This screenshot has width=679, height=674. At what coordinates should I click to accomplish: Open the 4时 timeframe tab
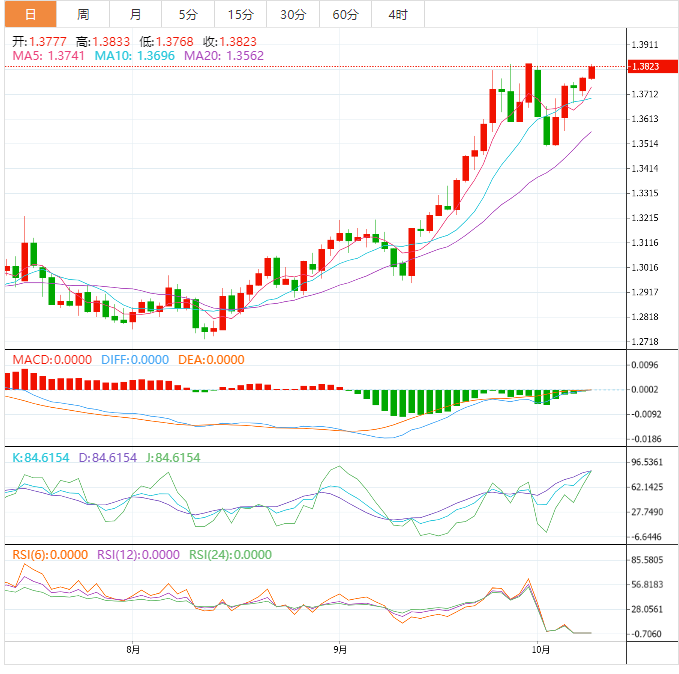[x=398, y=14]
